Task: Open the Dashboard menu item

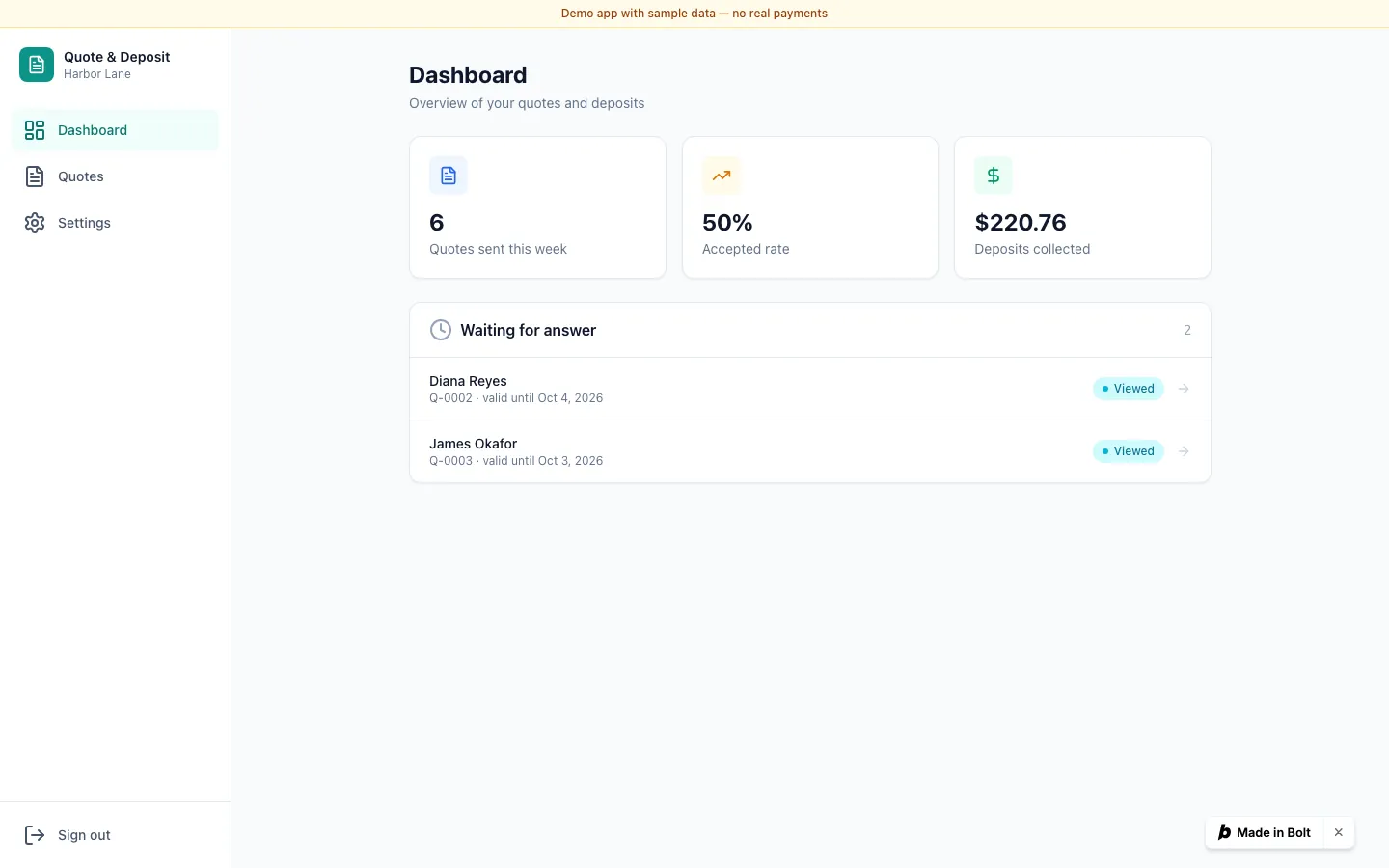Action: (116, 130)
